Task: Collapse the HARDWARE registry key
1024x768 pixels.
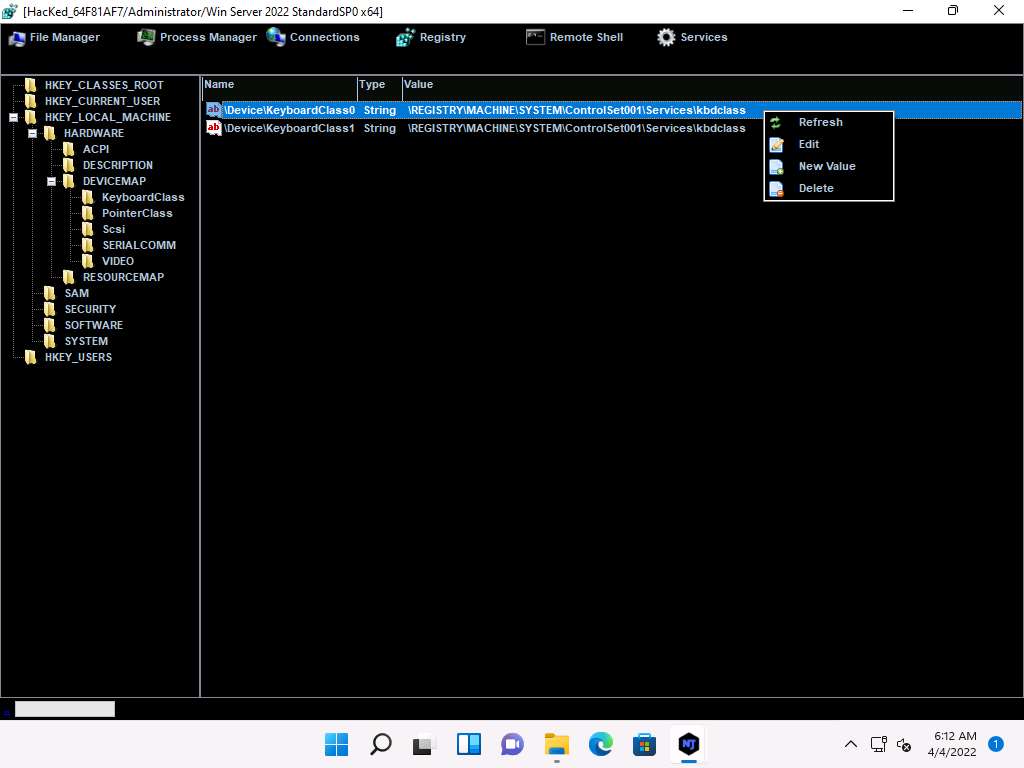Action: 33,133
